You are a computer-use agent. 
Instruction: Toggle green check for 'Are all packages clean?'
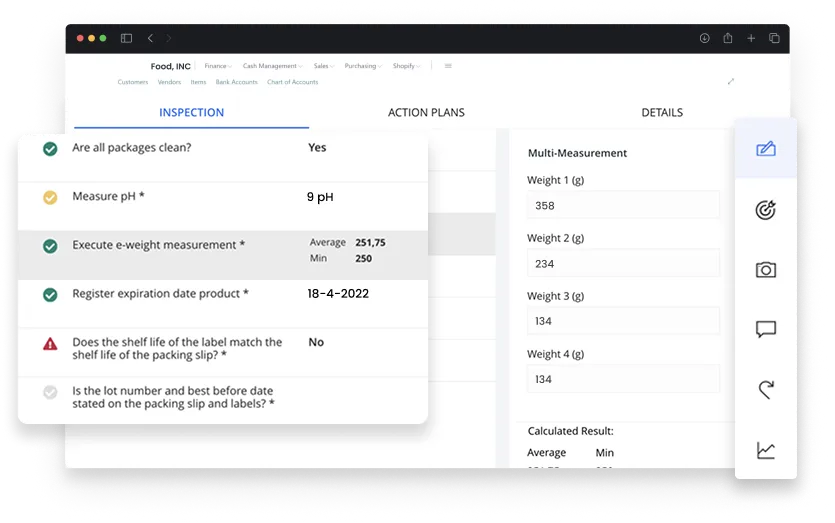[50, 148]
